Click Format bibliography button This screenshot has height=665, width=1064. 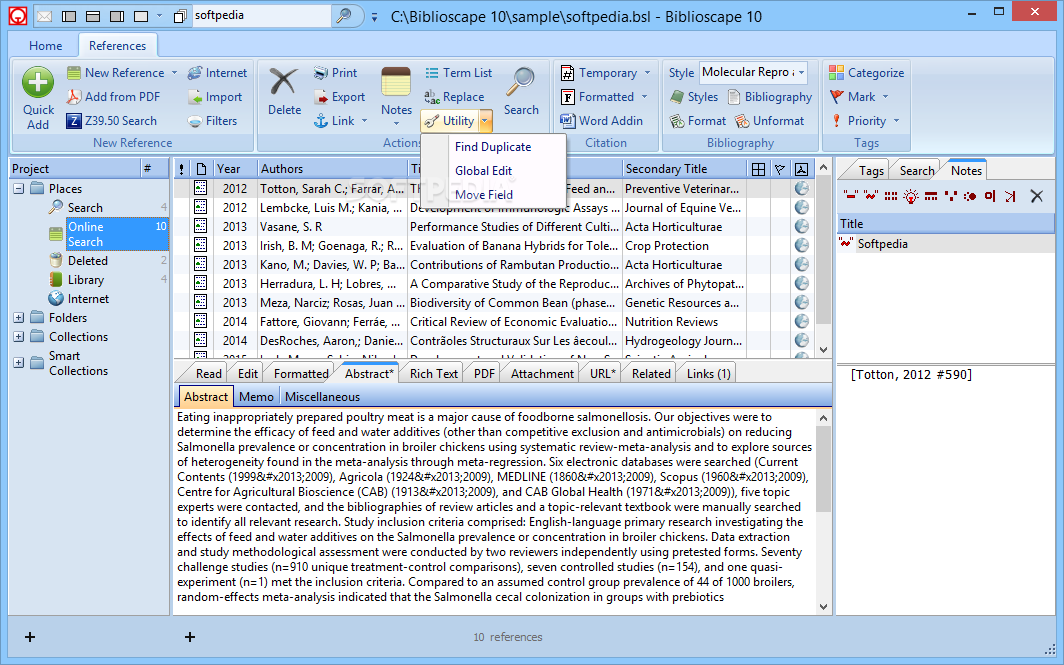[698, 121]
